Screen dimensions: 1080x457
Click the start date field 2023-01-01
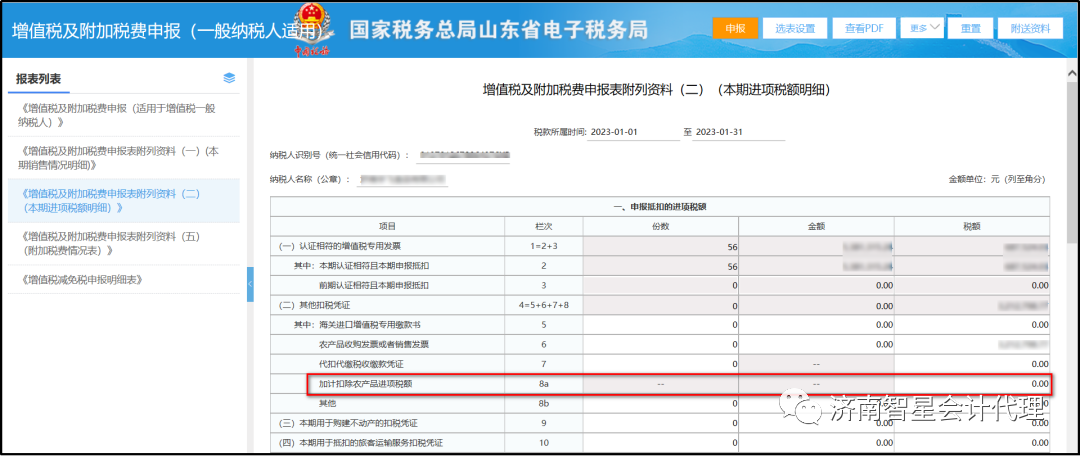point(634,132)
